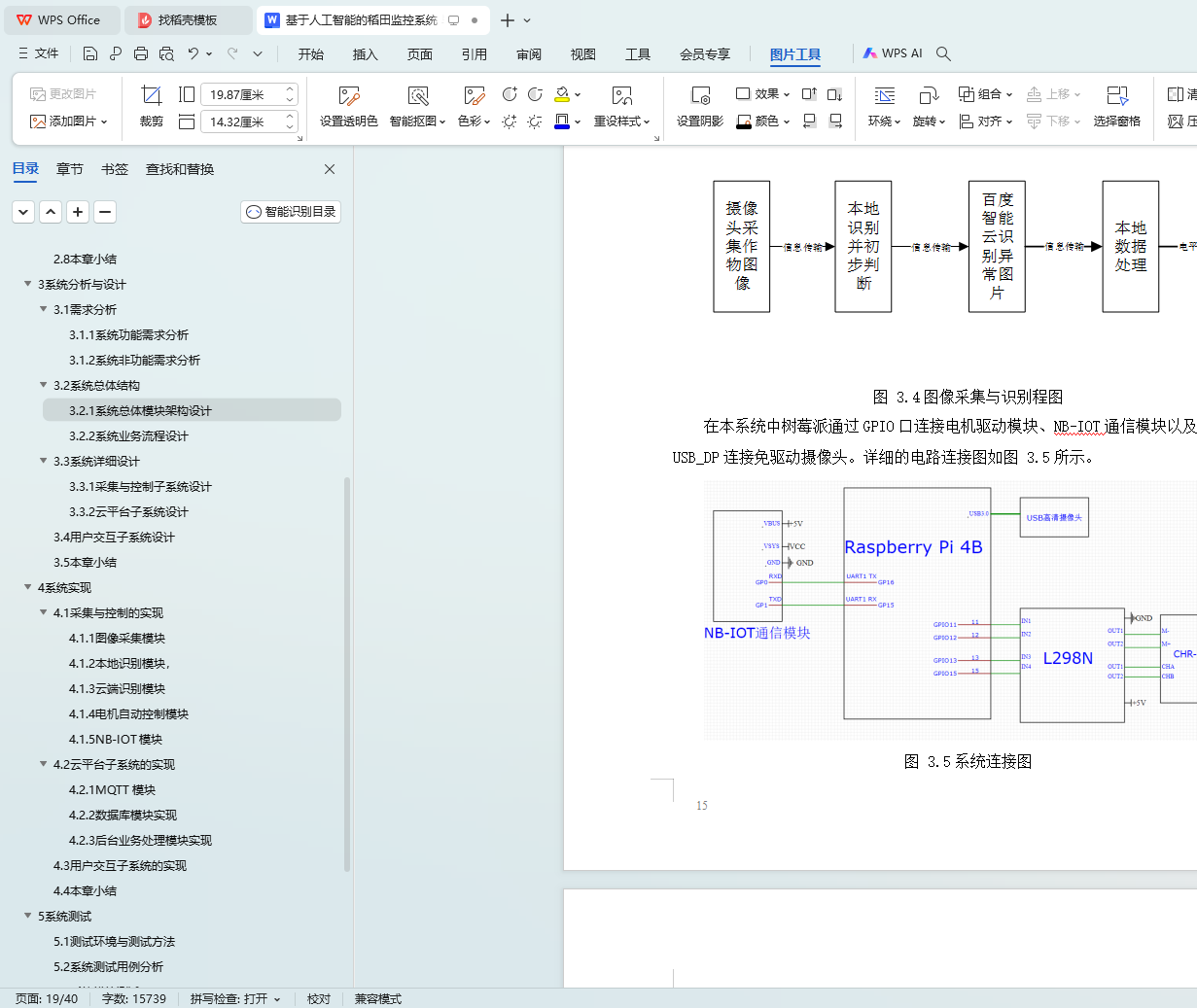Switch to the 视图 (View) ribbon tab
Viewport: 1197px width, 1008px height.
pos(583,54)
